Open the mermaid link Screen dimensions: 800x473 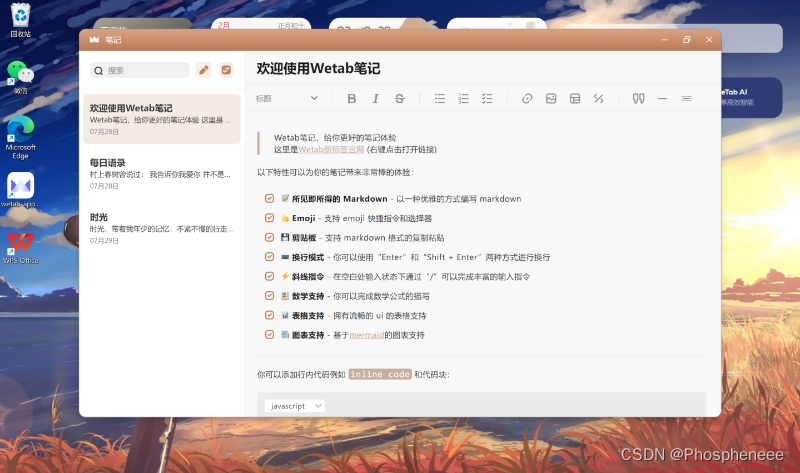click(x=366, y=335)
